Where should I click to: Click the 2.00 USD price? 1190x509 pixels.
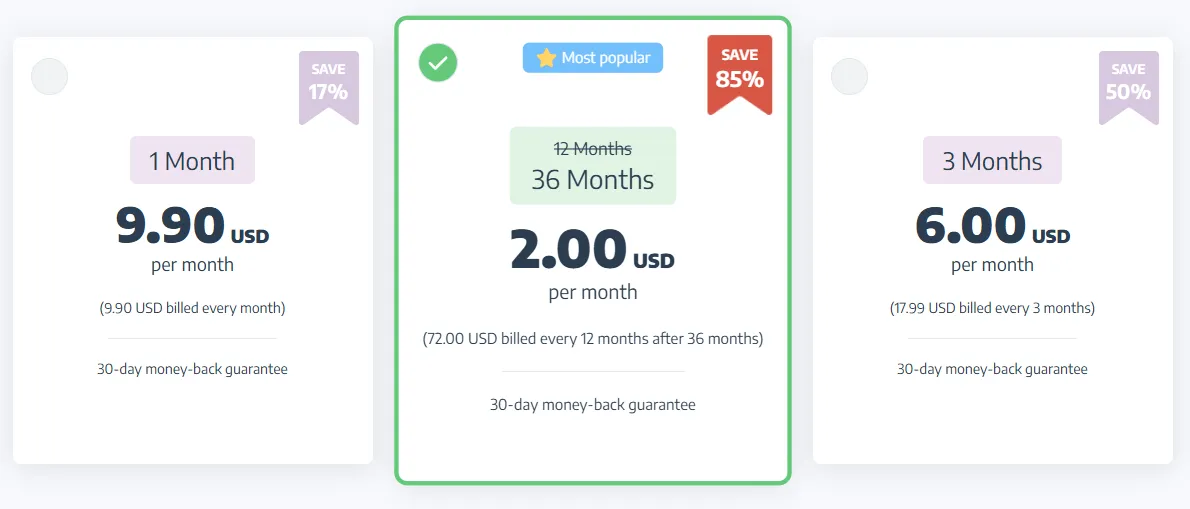[592, 252]
